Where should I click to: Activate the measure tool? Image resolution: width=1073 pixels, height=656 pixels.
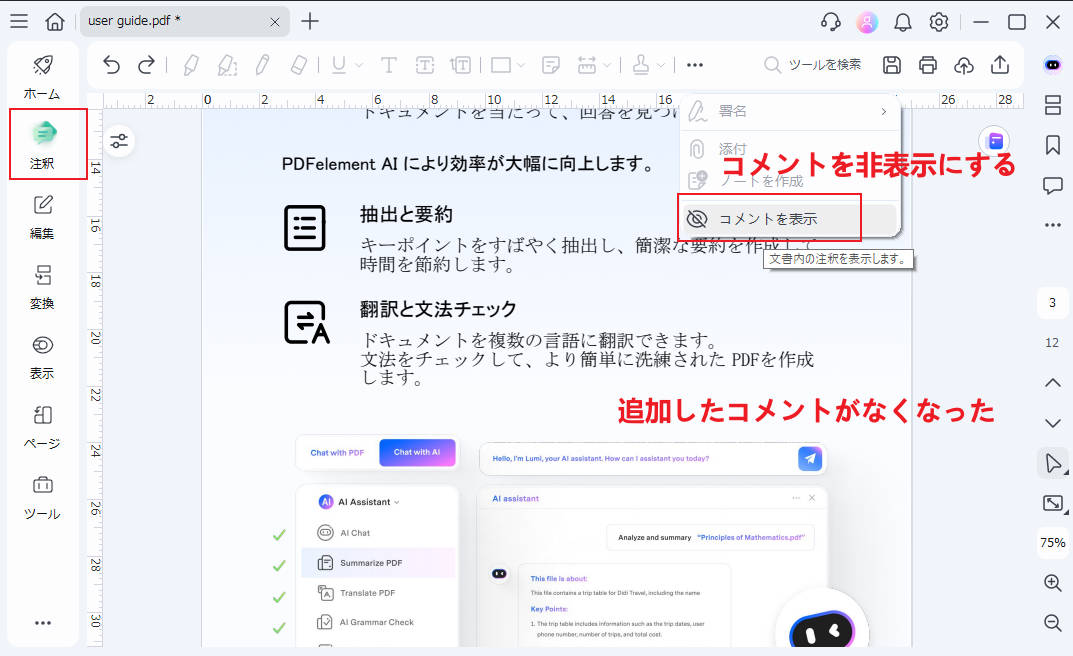click(589, 64)
